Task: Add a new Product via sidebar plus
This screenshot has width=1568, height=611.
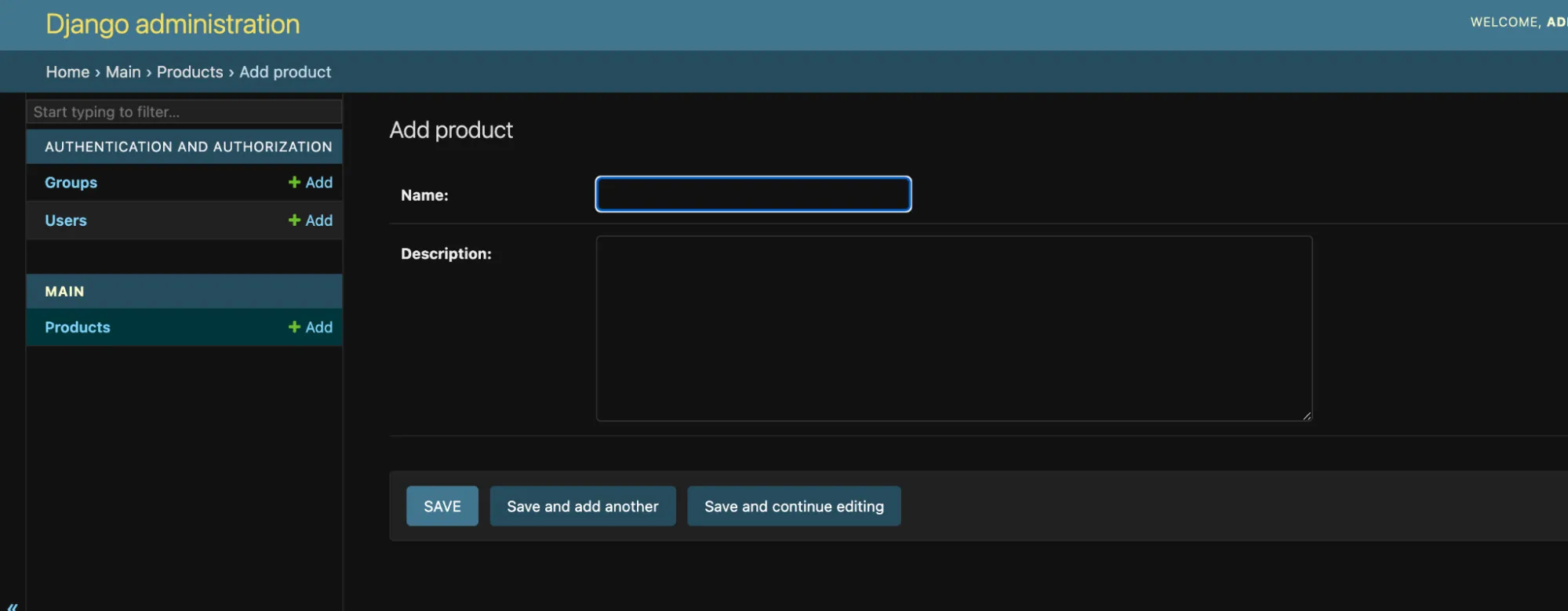Action: [x=311, y=327]
